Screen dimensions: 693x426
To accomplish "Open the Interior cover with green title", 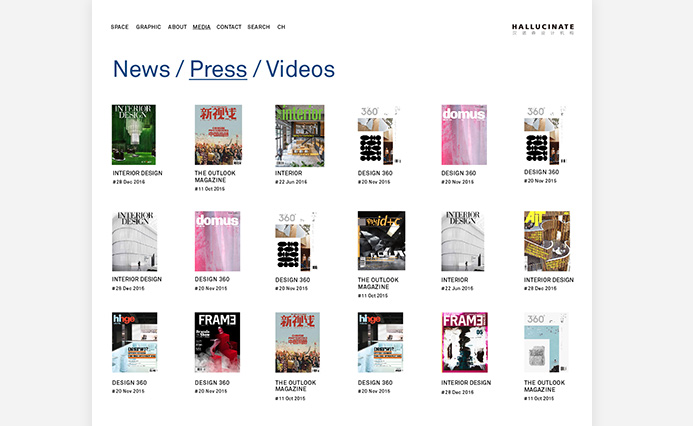I will click(300, 136).
